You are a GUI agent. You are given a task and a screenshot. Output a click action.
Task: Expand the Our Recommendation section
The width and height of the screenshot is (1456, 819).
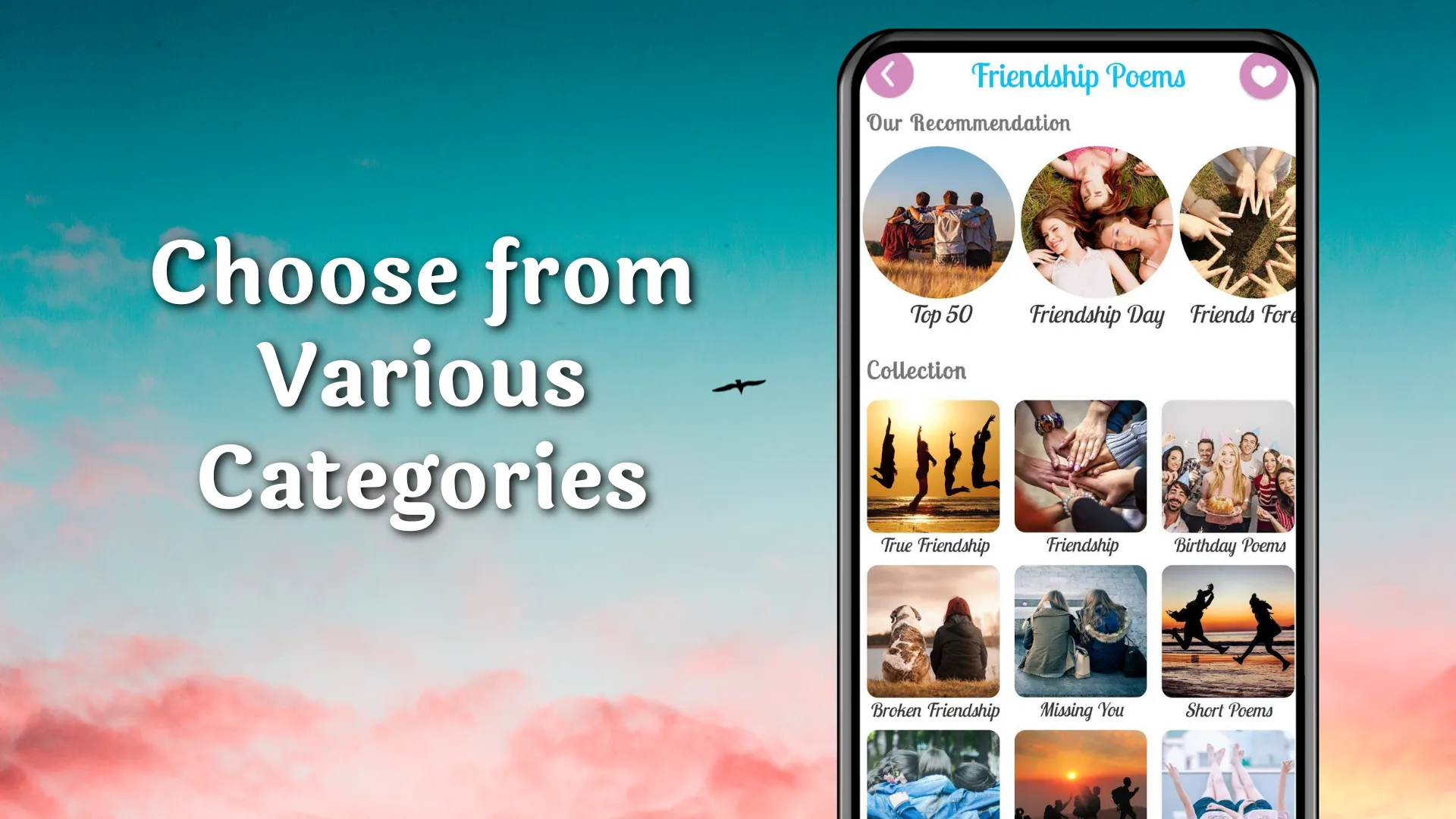[966, 122]
